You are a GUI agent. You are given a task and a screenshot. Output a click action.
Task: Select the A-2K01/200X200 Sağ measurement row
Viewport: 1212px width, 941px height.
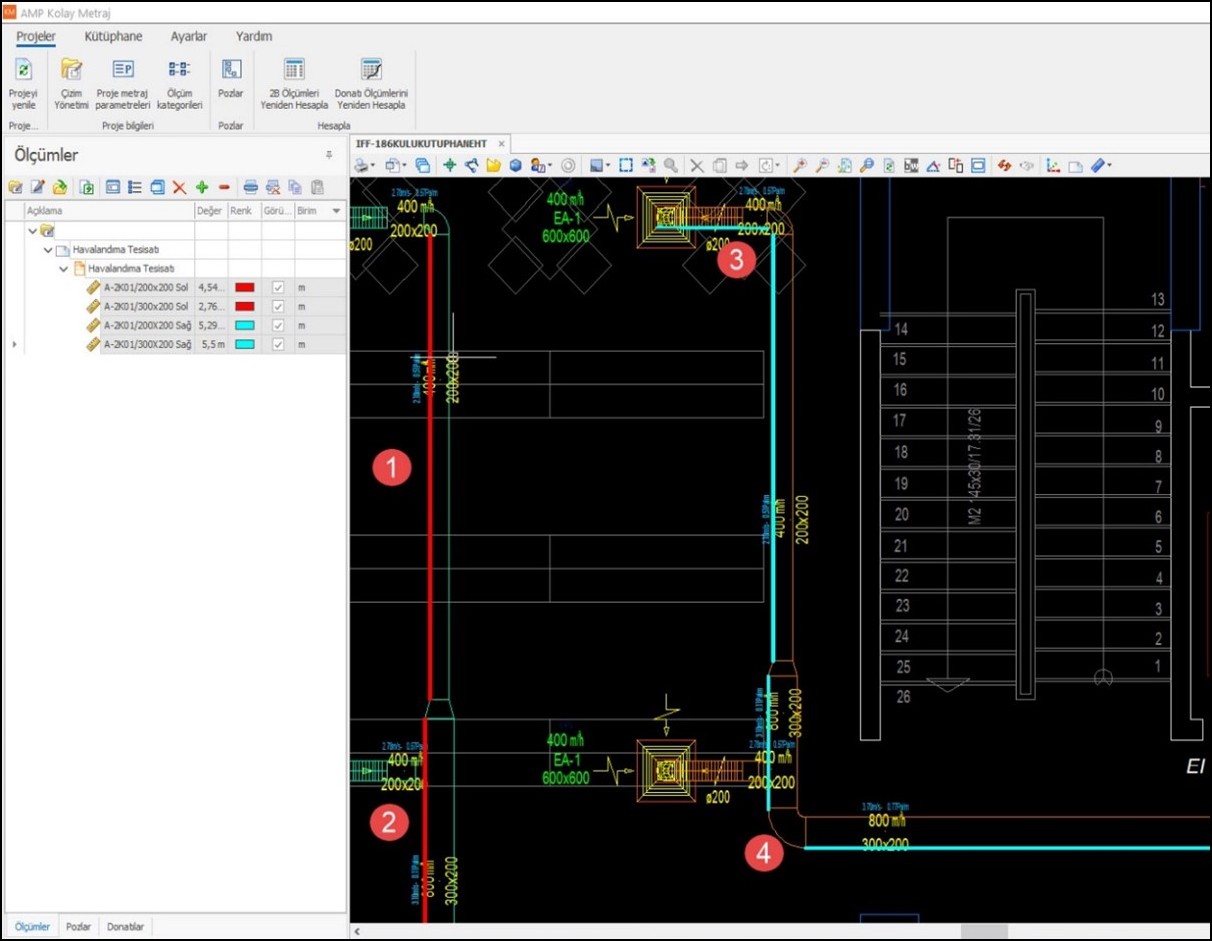[147, 325]
